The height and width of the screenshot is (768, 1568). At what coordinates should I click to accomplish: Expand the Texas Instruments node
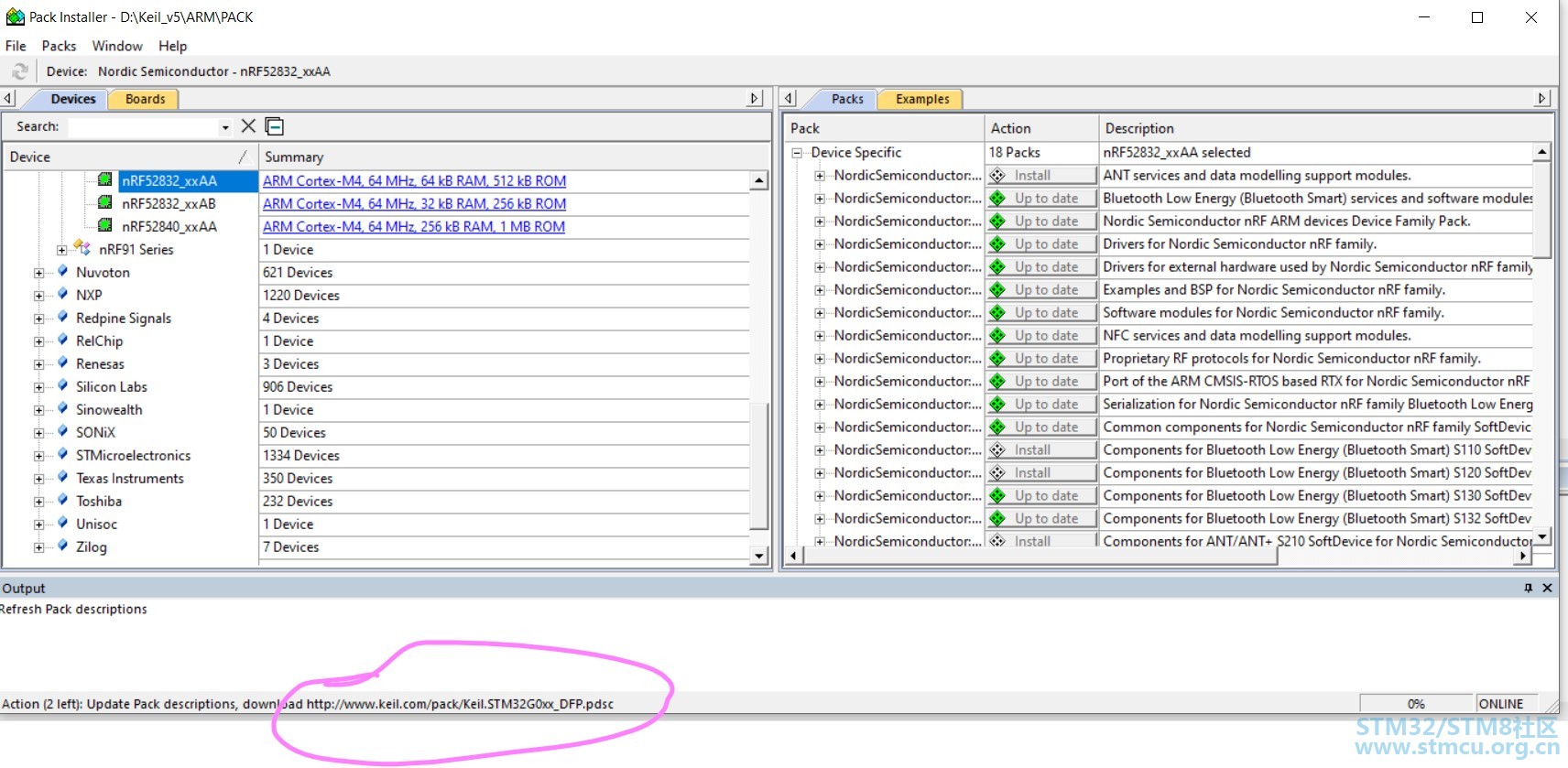[x=38, y=479]
